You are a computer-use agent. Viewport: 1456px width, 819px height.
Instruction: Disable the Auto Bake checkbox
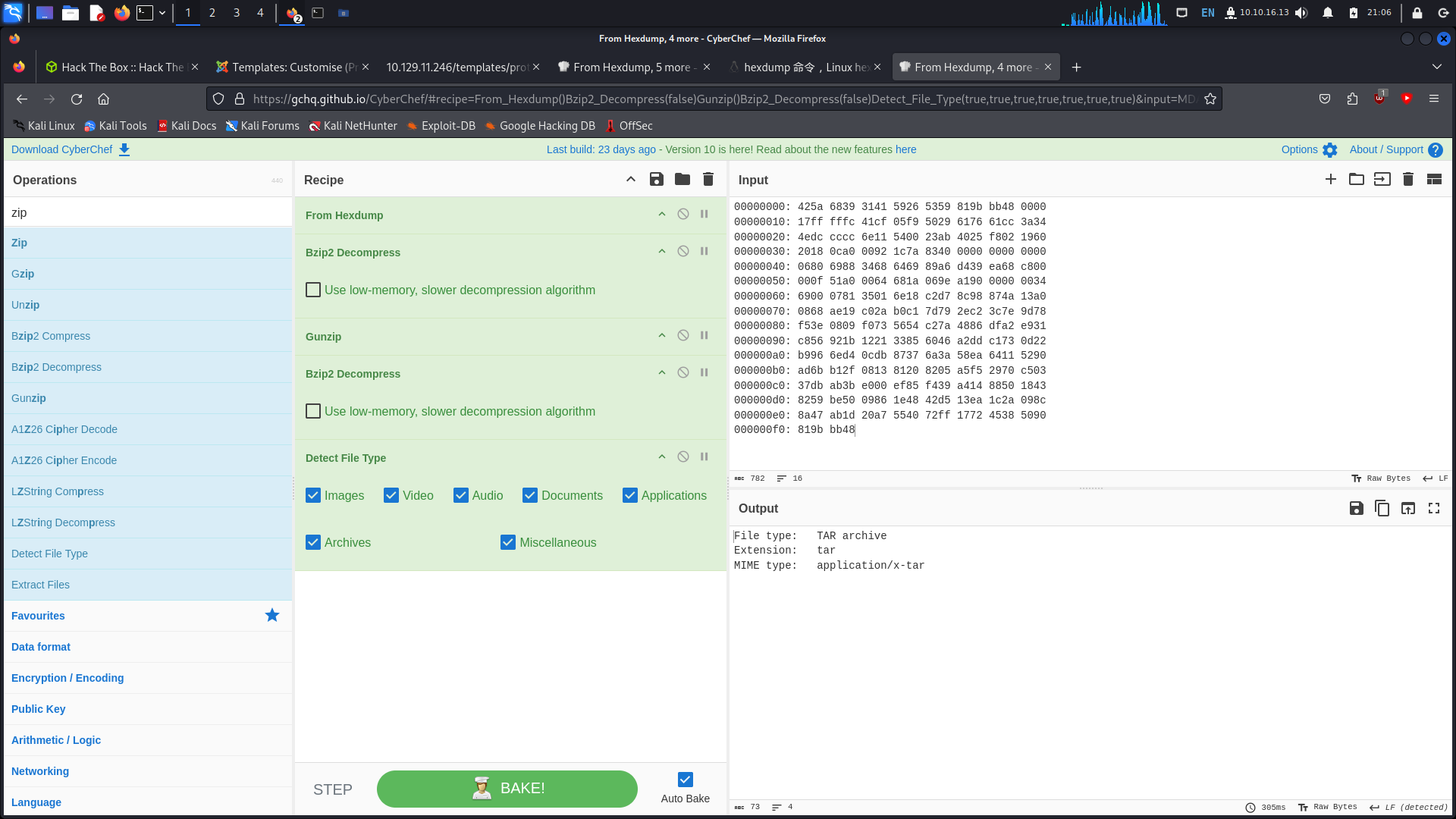tap(686, 780)
